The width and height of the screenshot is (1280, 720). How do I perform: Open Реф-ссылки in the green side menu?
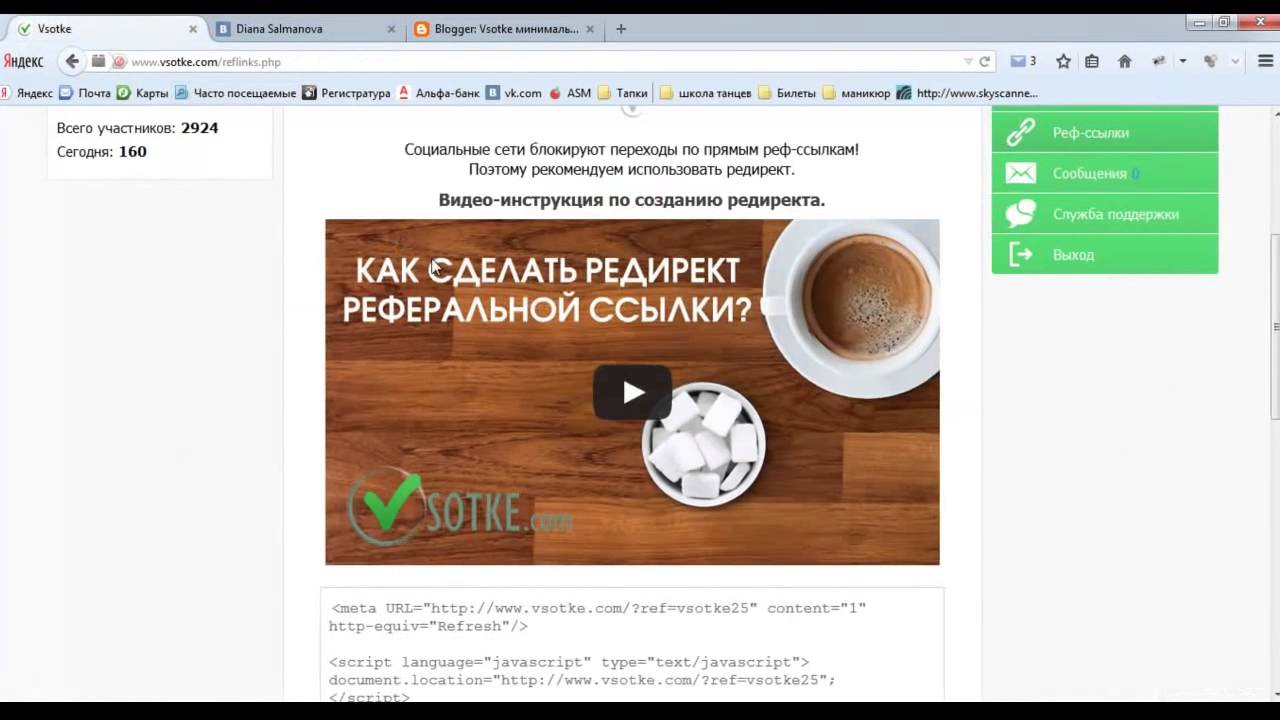1105,132
